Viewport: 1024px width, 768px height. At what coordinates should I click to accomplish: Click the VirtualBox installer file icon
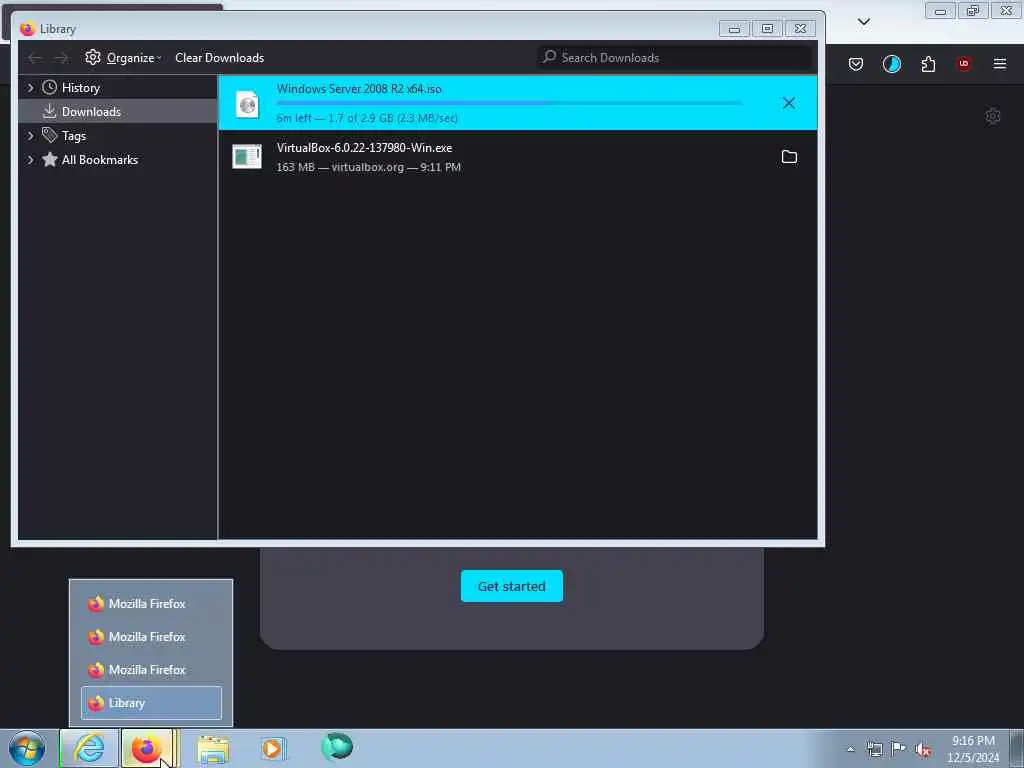(x=247, y=157)
